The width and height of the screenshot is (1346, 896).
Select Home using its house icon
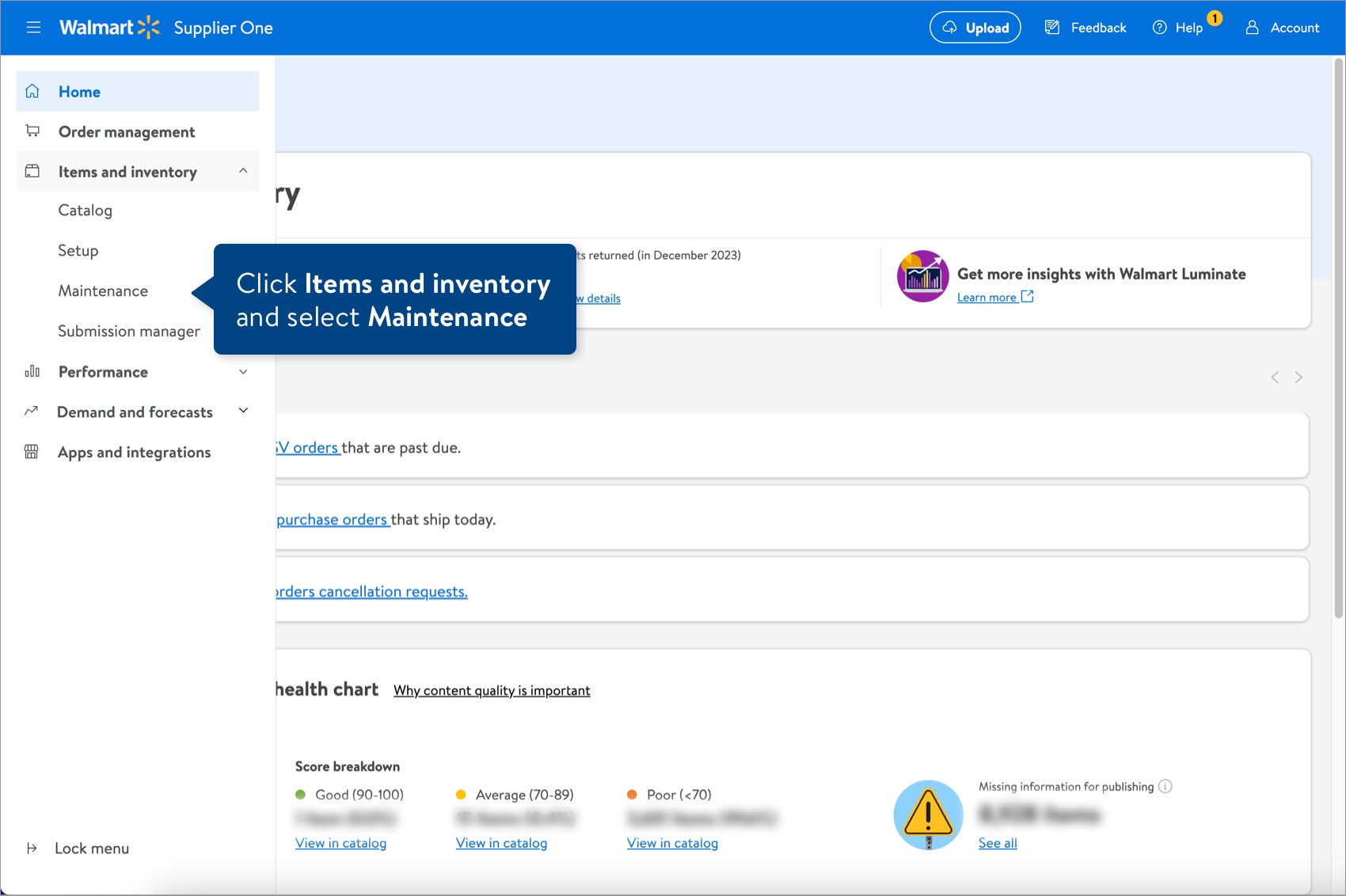click(32, 91)
